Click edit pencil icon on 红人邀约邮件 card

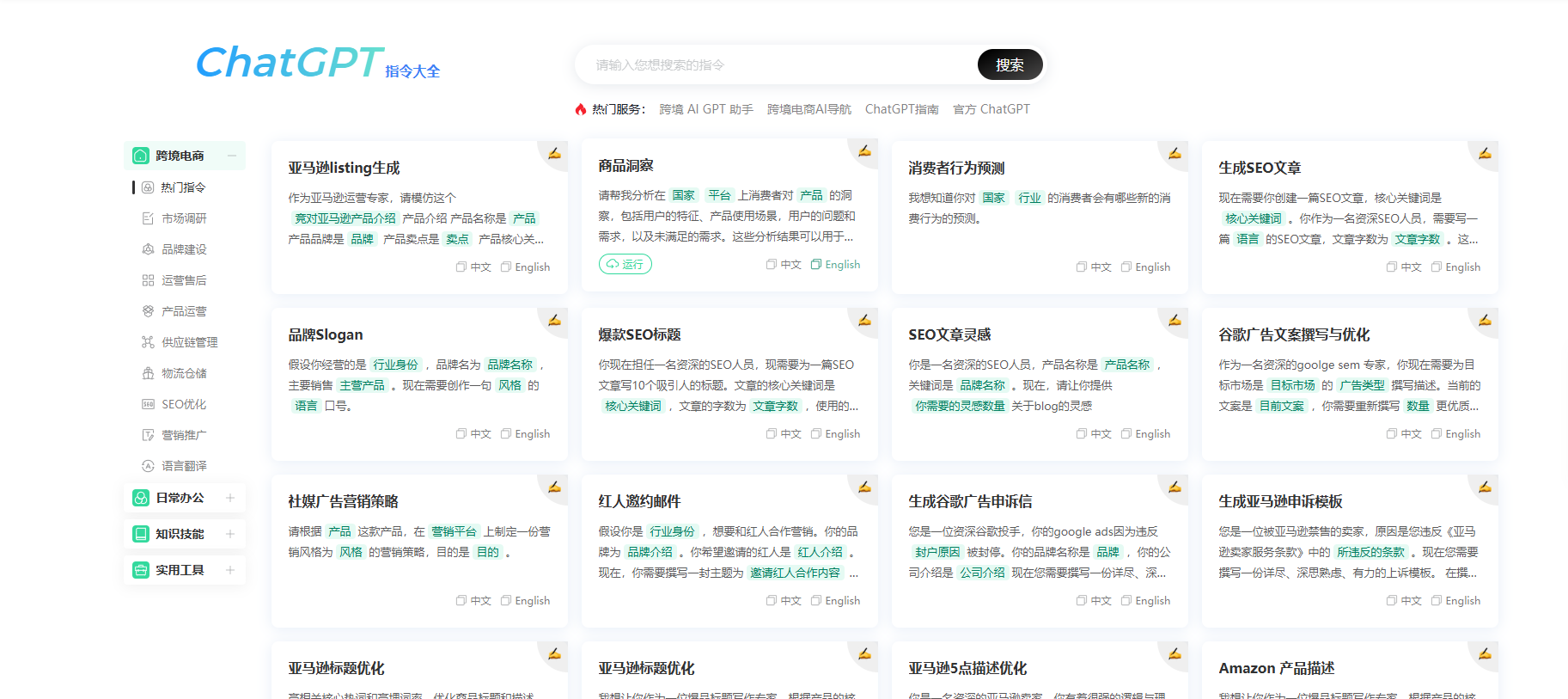(x=865, y=487)
